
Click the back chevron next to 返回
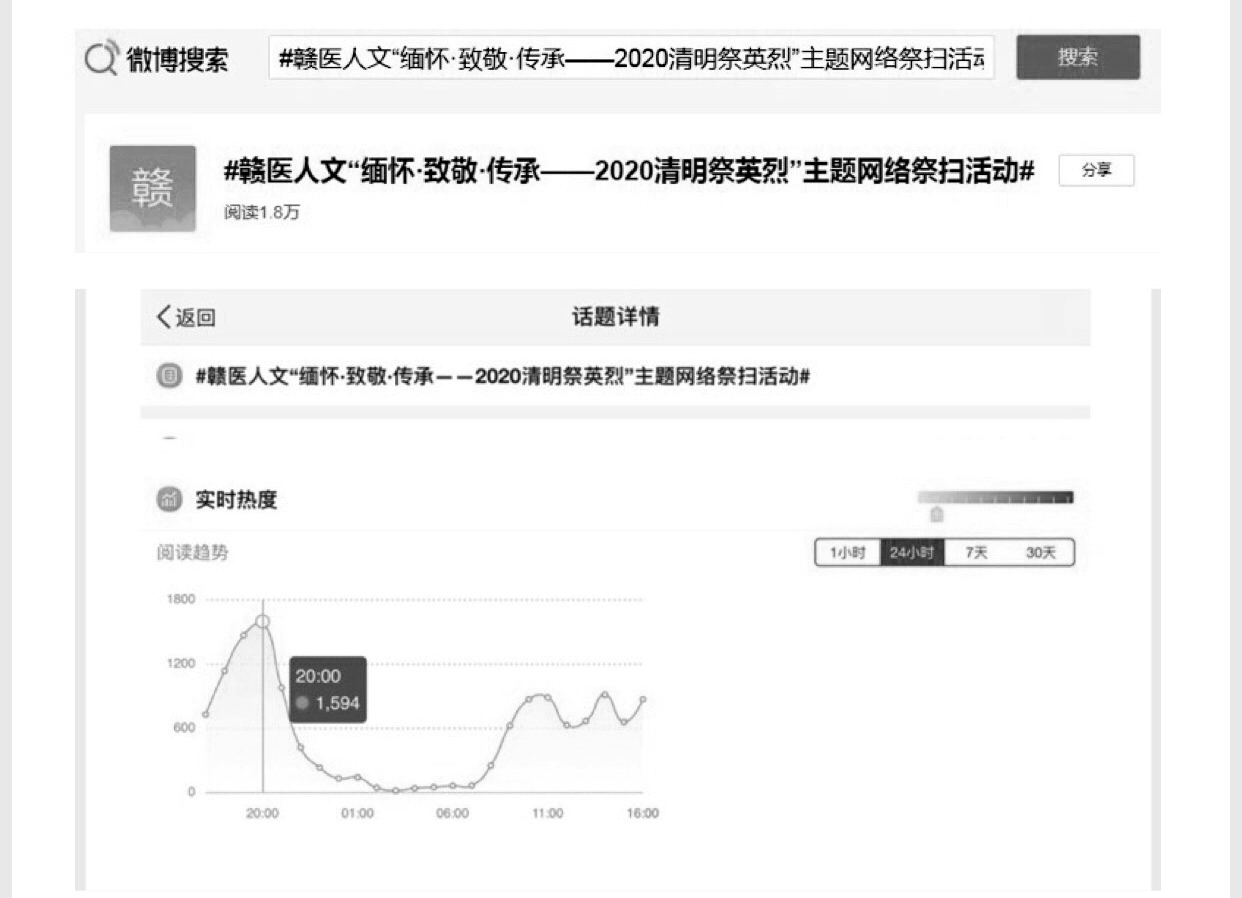pyautogui.click(x=164, y=318)
